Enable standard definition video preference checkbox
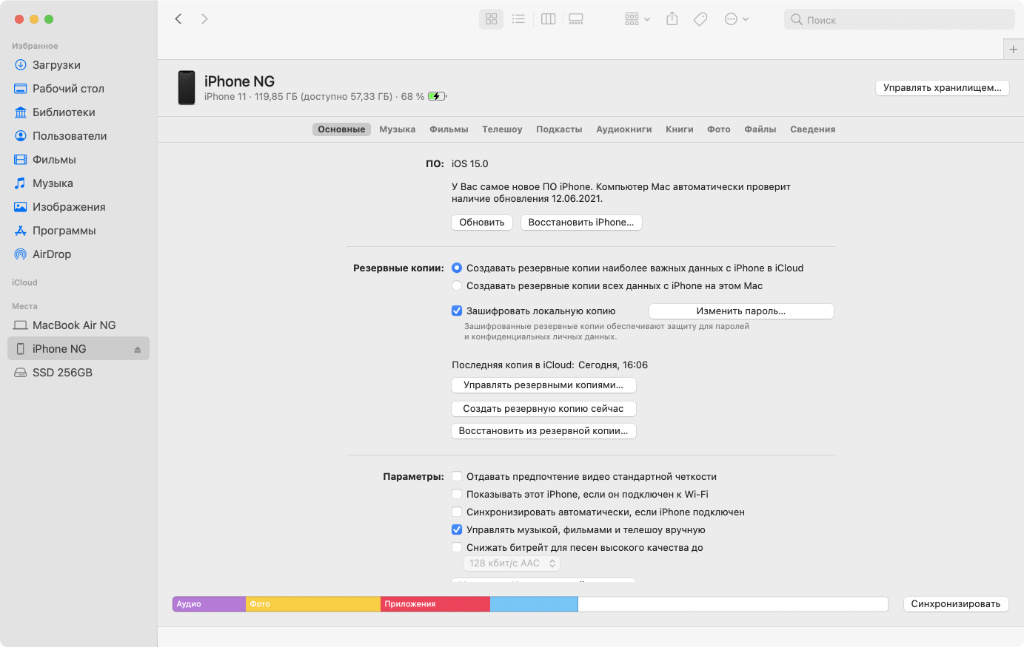The image size is (1024, 647). click(x=456, y=477)
